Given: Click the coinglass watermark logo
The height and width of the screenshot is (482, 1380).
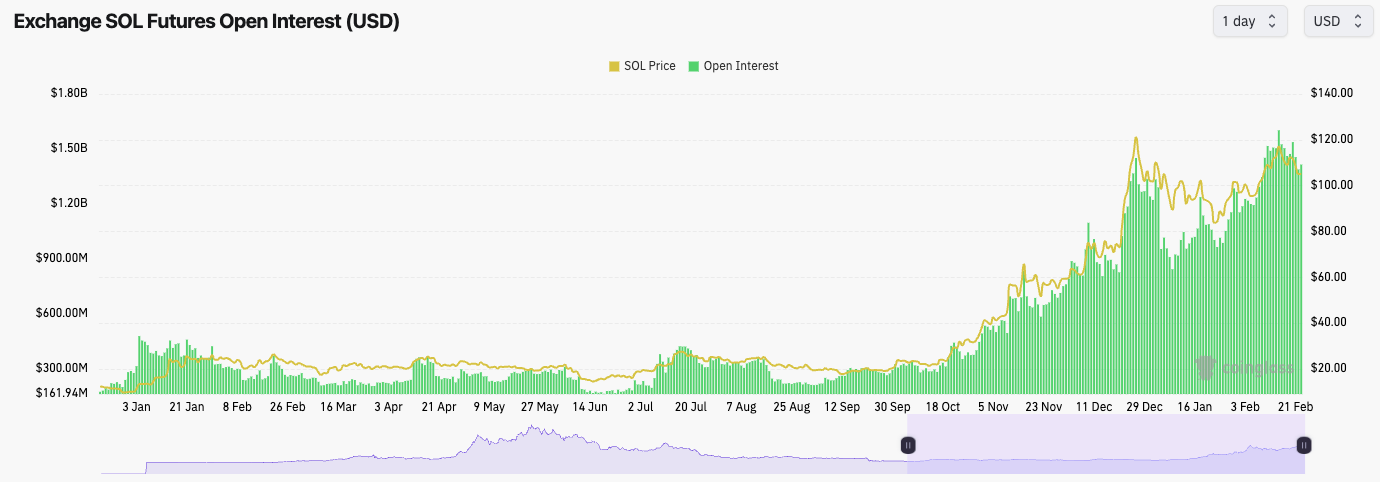Looking at the screenshot, I should pos(1243,368).
